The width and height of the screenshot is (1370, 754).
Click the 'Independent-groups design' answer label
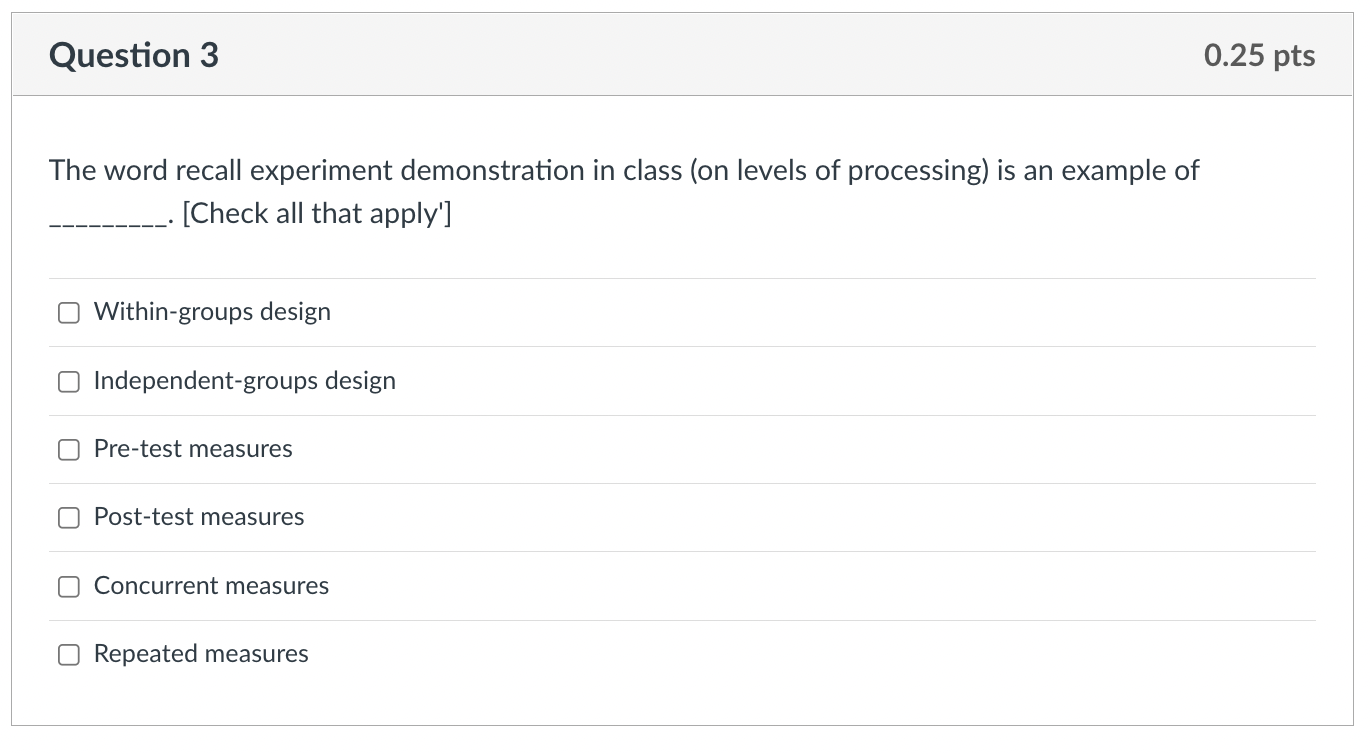[244, 381]
